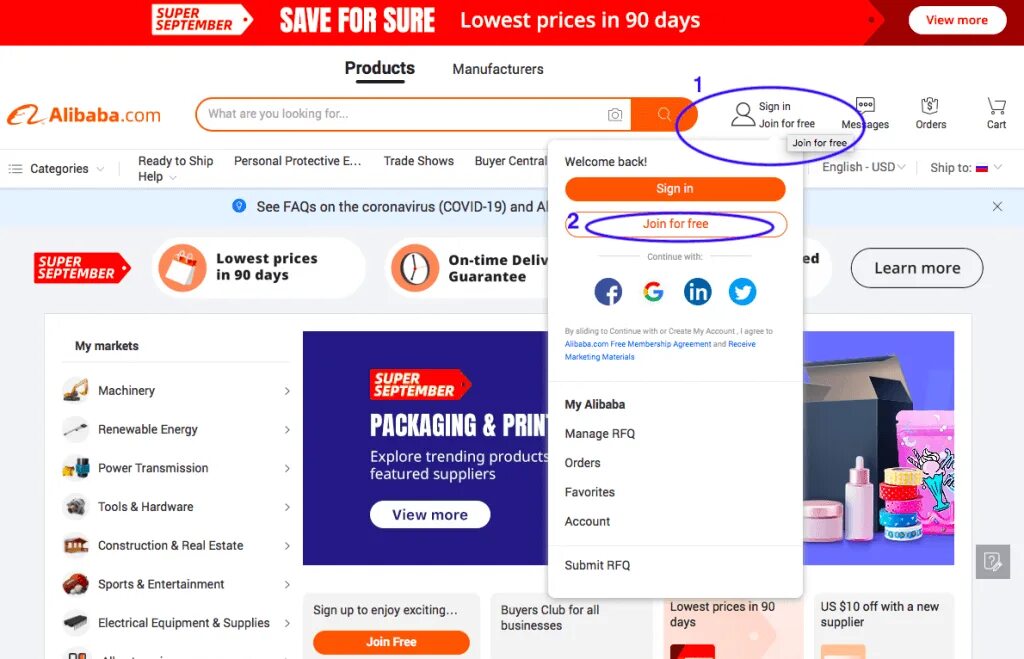Expand the Categories dropdown
This screenshot has width=1024, height=659.
[x=56, y=169]
